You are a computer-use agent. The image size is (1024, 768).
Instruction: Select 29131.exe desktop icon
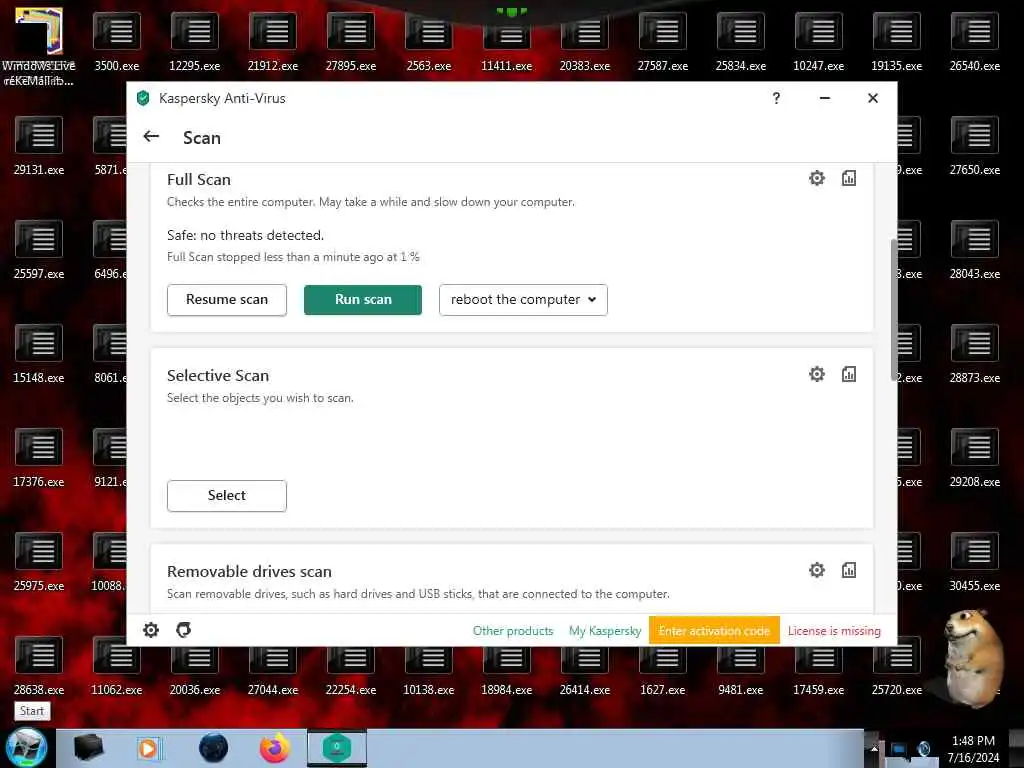click(39, 145)
